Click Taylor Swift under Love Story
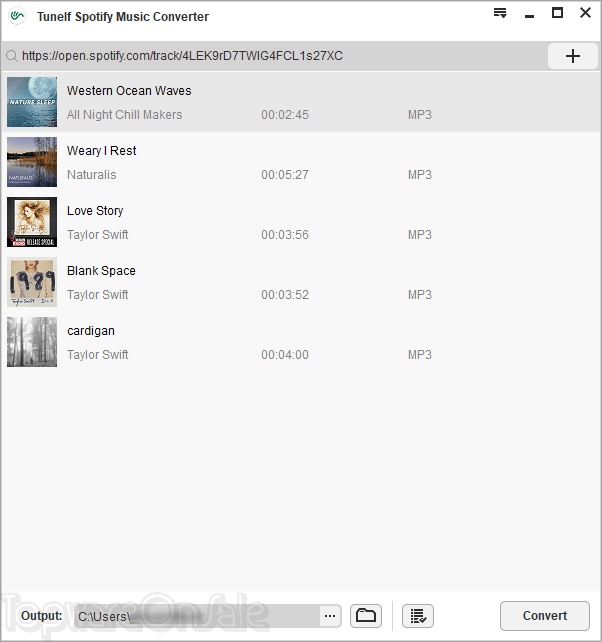Screen dimensions: 602x642 click(97, 235)
